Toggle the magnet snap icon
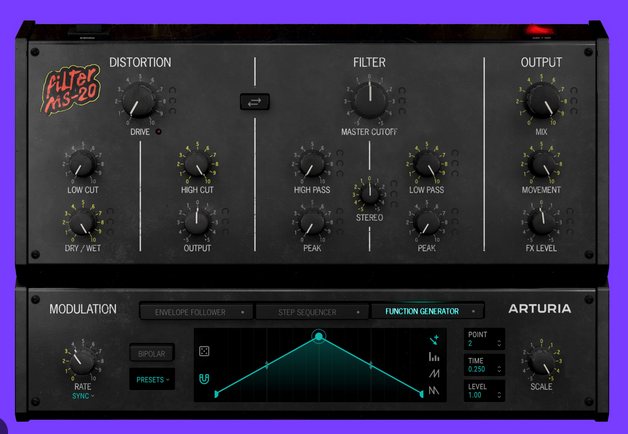This screenshot has width=628, height=434. coord(204,378)
